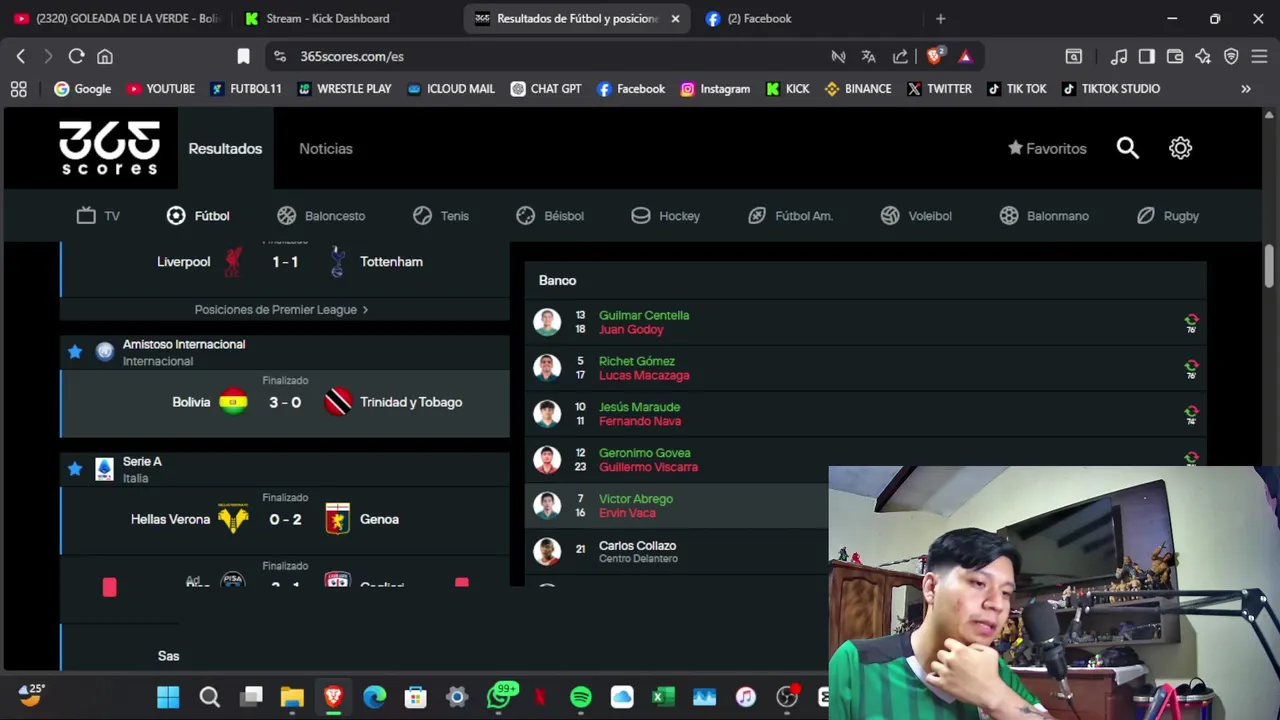Viewport: 1280px width, 720px height.
Task: Select the Fútbol sport tab
Action: (198, 215)
